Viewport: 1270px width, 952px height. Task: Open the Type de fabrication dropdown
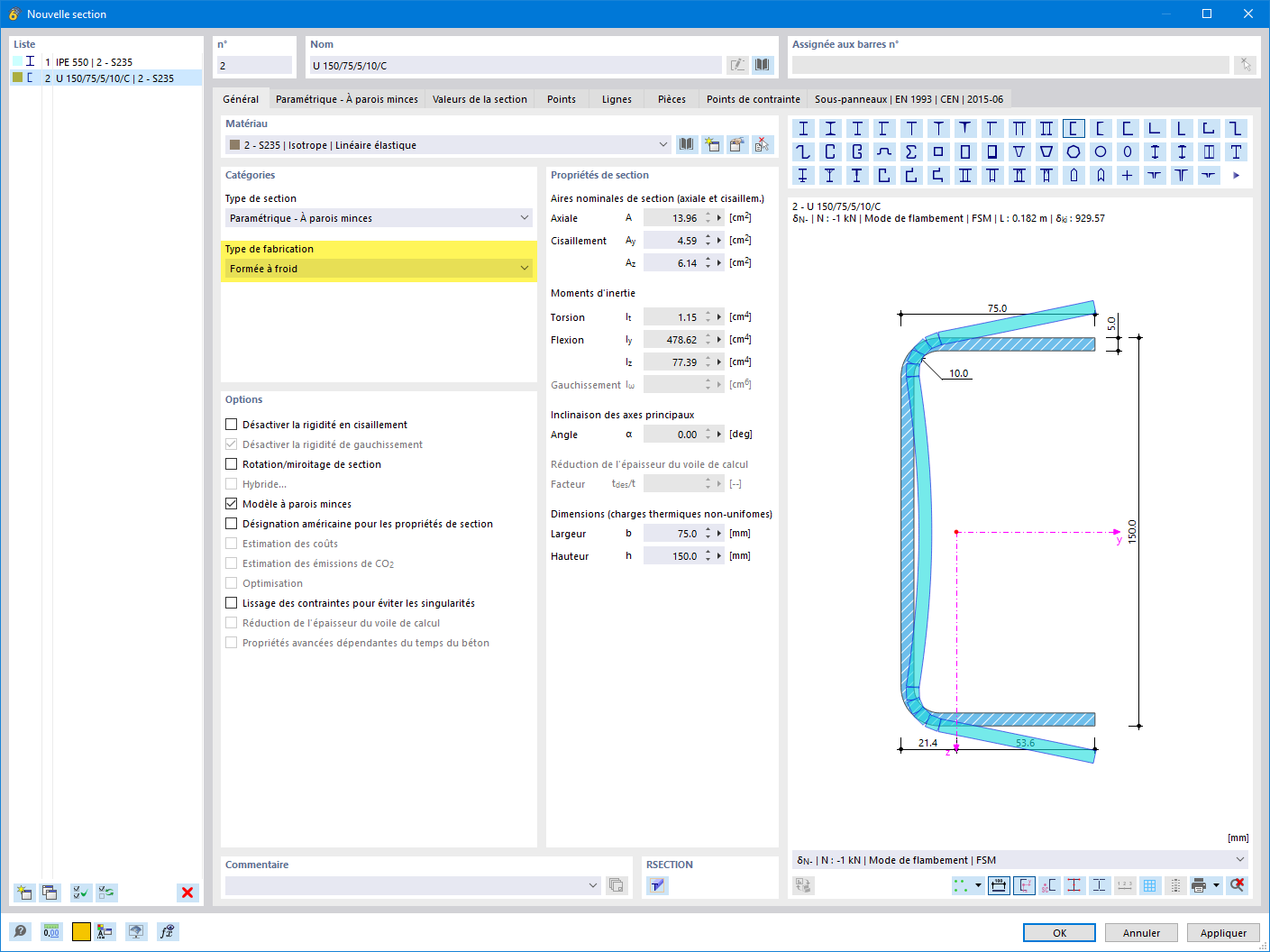(379, 269)
